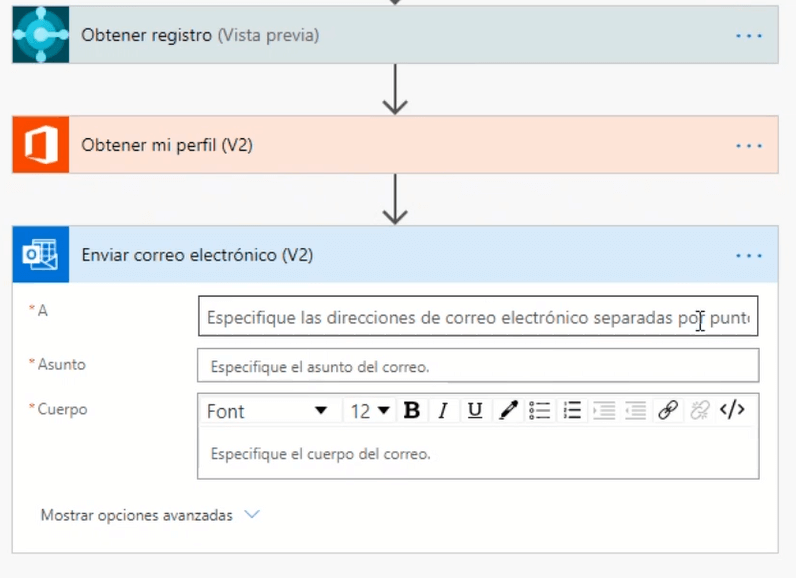Open the Obtener mi perfil options menu
Image resolution: width=796 pixels, height=578 pixels.
click(x=749, y=145)
